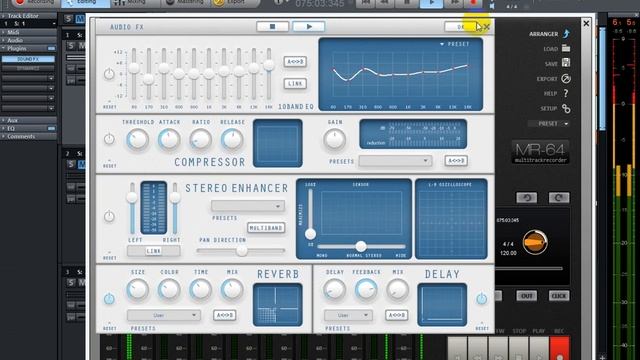Click the Delay A<>B compare button
Viewport: 640px width, 360px height.
396,315
